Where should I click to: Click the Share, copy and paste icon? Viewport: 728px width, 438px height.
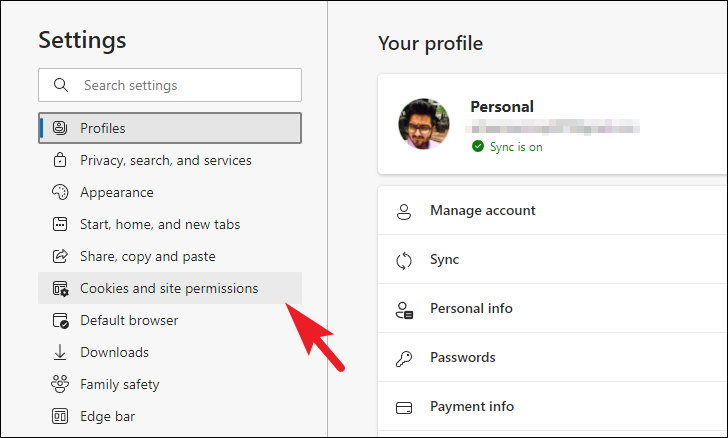(x=60, y=256)
